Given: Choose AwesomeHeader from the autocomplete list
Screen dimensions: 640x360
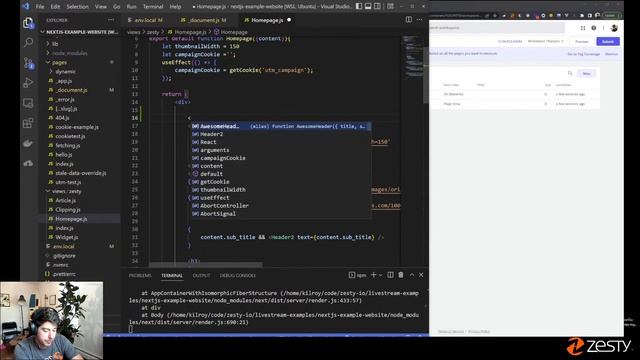Looking at the screenshot, I should [x=281, y=126].
